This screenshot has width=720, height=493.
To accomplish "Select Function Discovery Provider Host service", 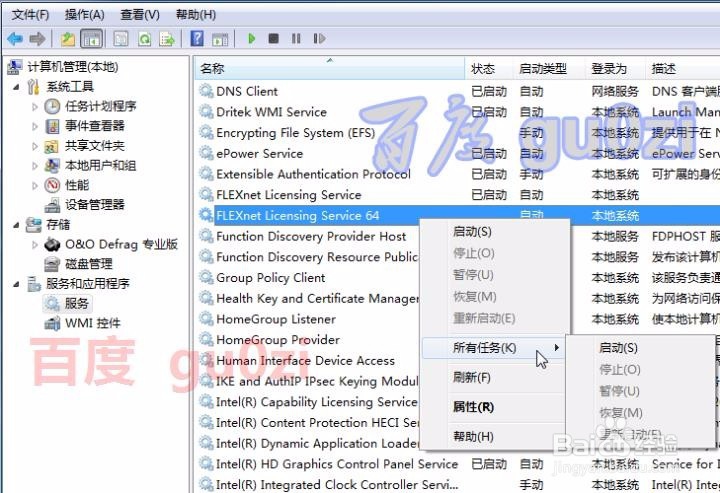I will (311, 236).
